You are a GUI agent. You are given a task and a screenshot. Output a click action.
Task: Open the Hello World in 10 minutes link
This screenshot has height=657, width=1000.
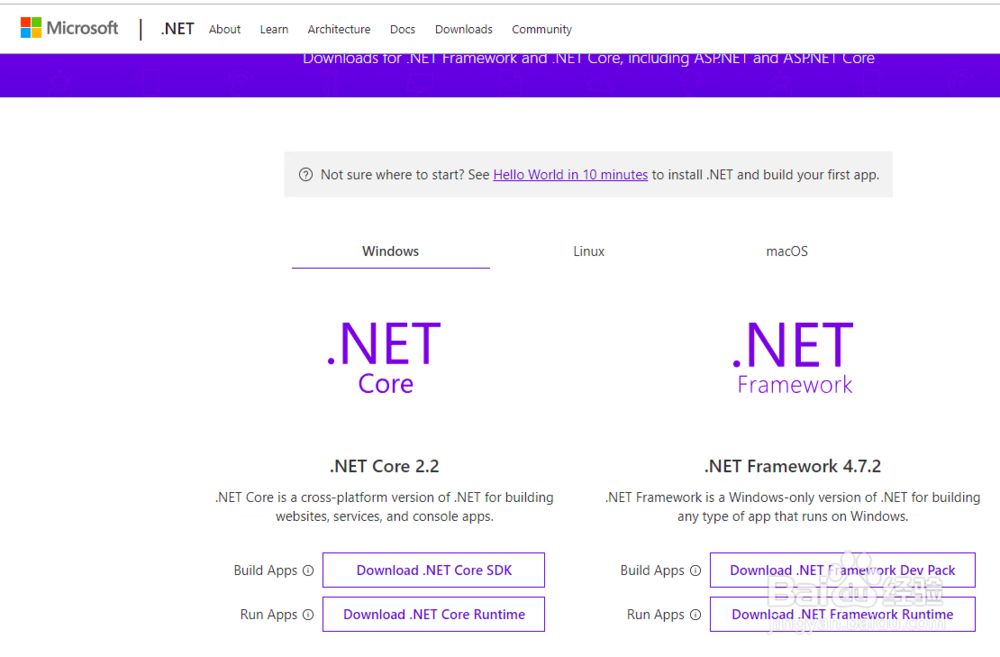coord(570,174)
